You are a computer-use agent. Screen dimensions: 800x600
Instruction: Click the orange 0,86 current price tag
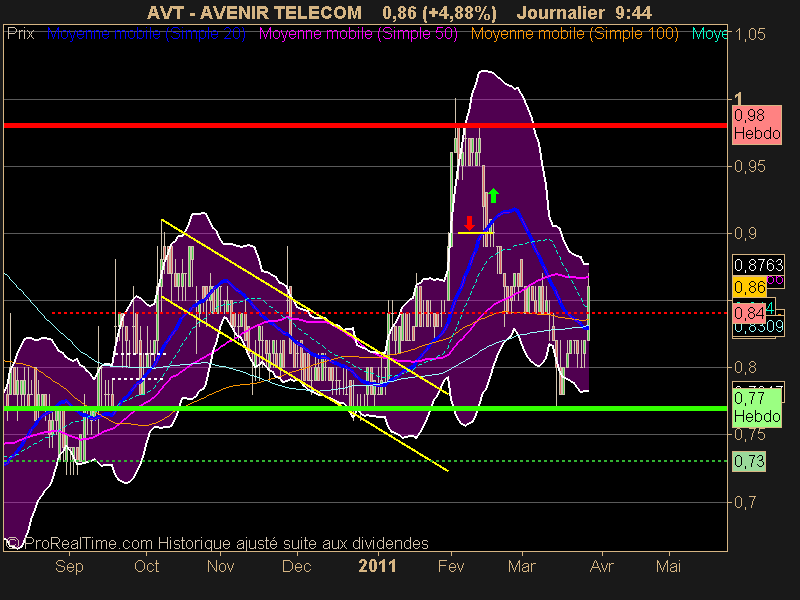[749, 287]
